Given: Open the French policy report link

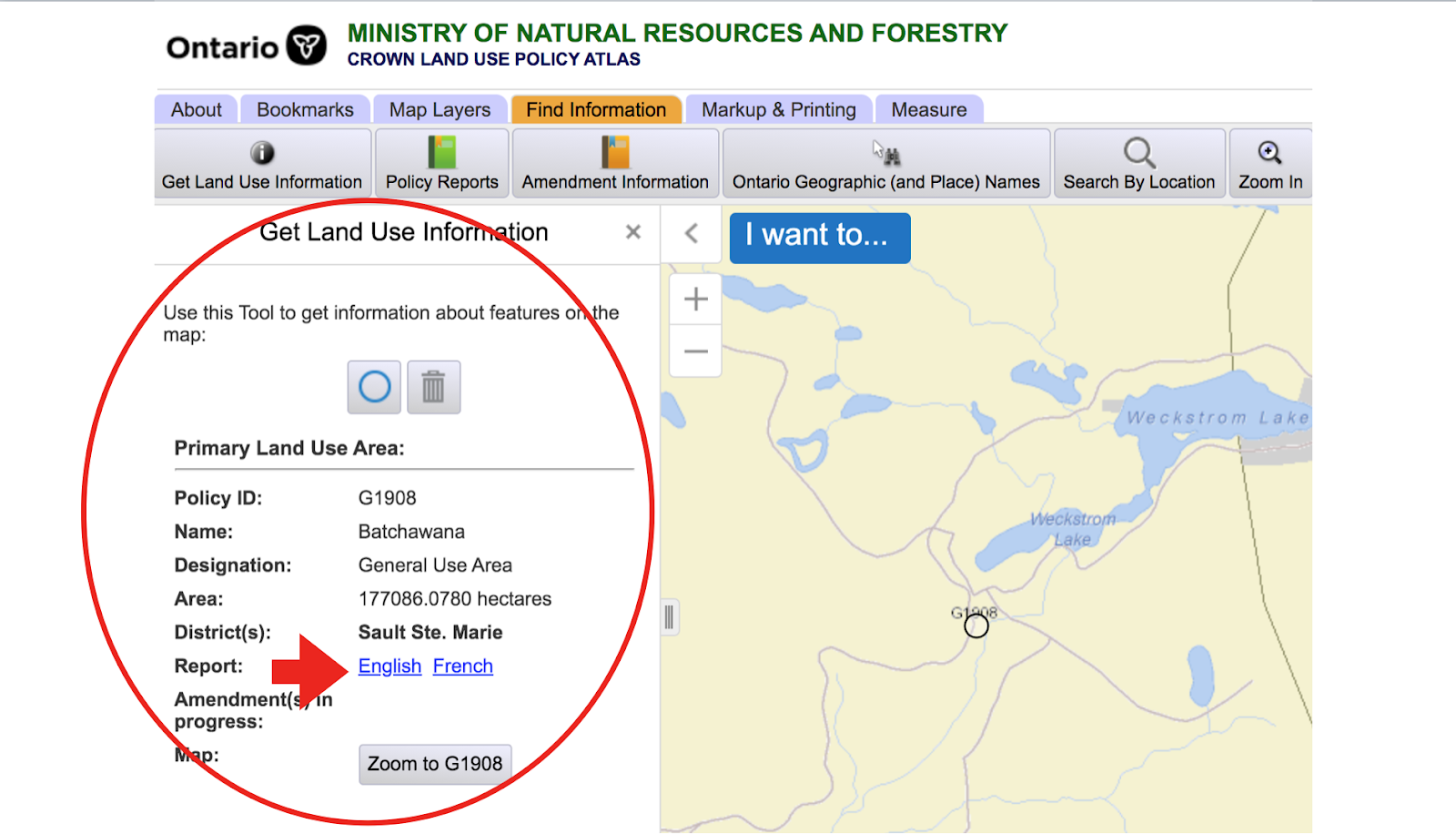Looking at the screenshot, I should click(462, 666).
